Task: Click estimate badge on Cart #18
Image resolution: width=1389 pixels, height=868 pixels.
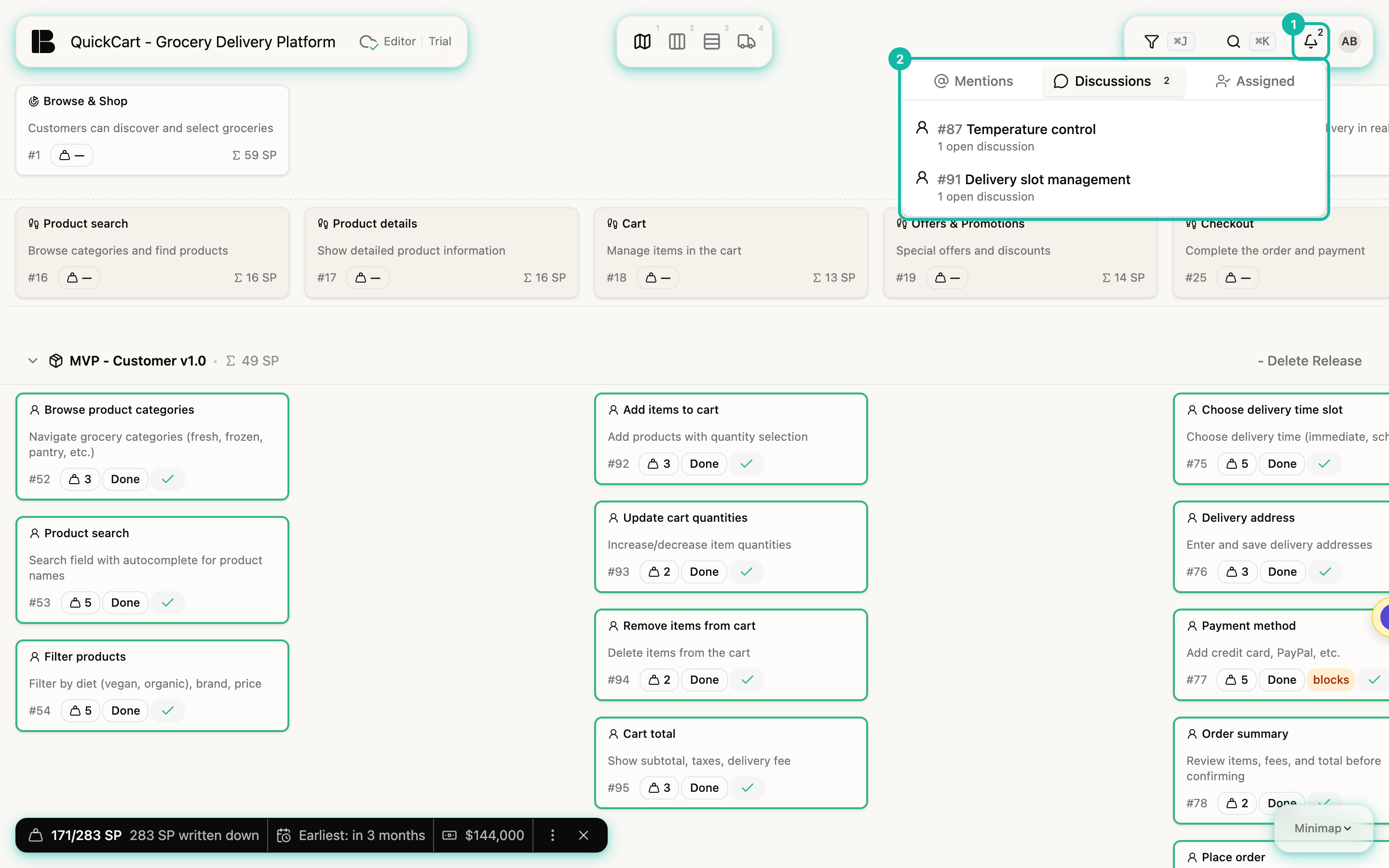Action: (x=658, y=278)
